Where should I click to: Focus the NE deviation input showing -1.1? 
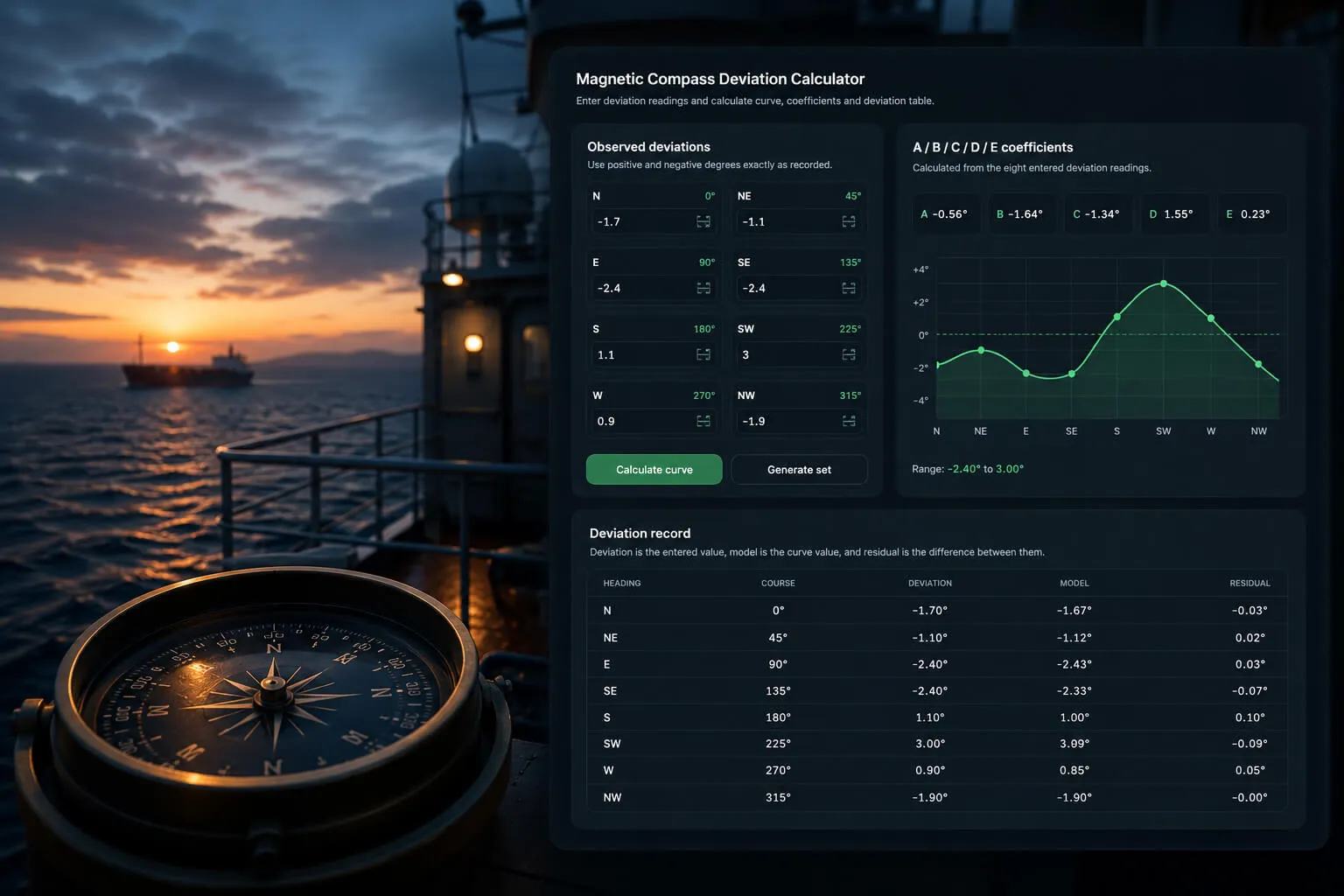(799, 221)
